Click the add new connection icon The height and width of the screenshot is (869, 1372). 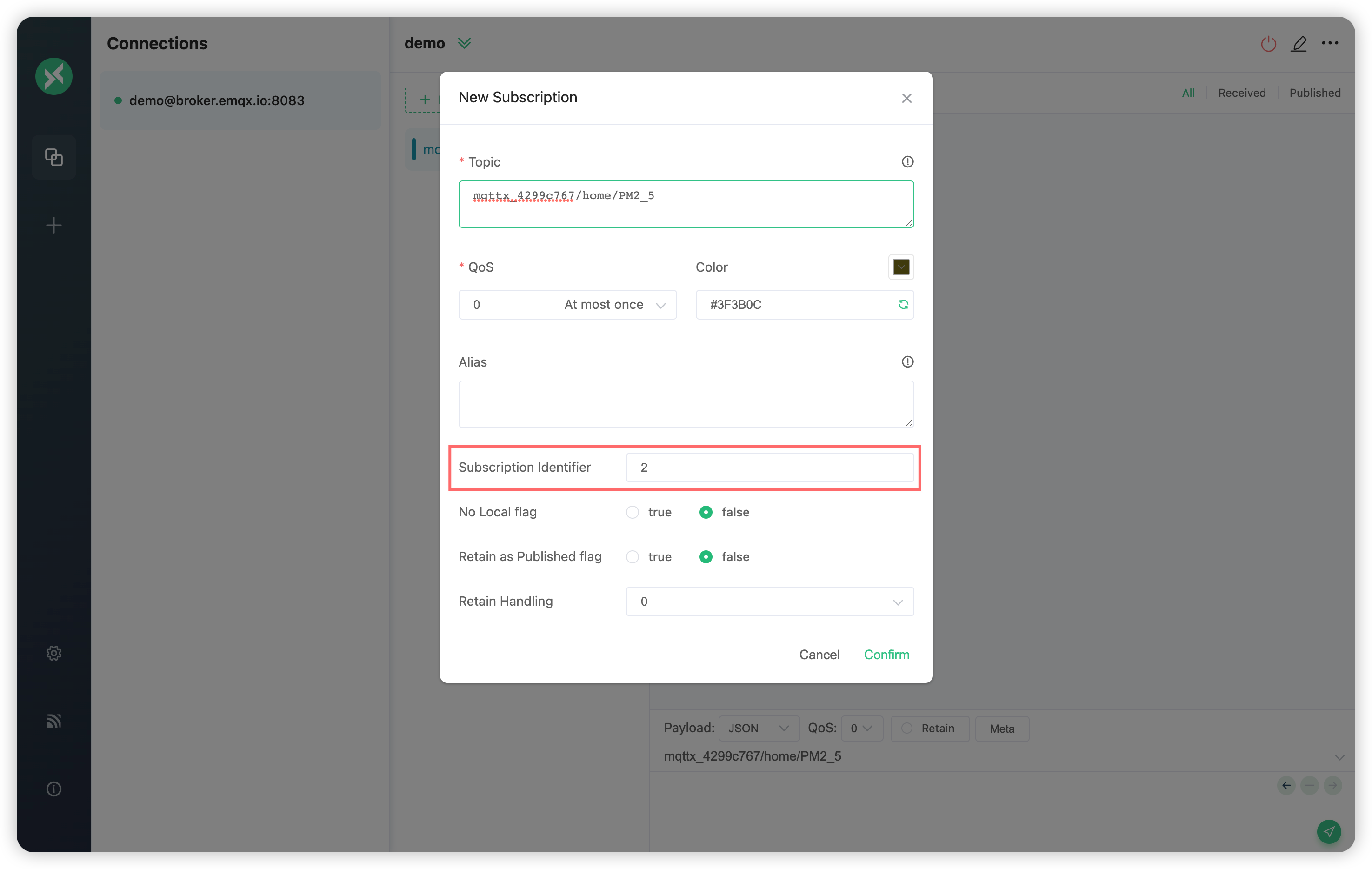click(x=54, y=224)
